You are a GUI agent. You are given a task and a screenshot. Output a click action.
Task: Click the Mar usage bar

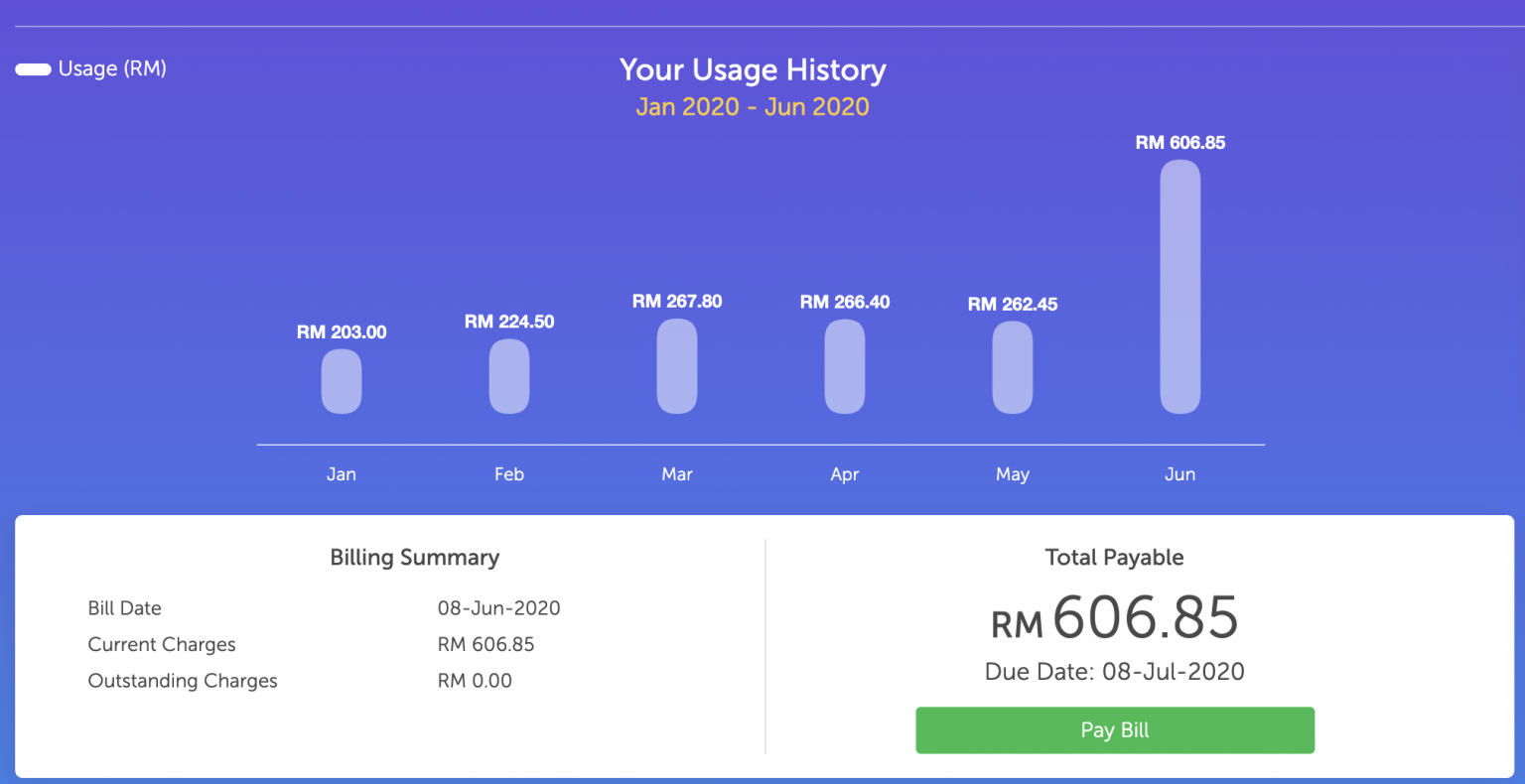pyautogui.click(x=676, y=367)
